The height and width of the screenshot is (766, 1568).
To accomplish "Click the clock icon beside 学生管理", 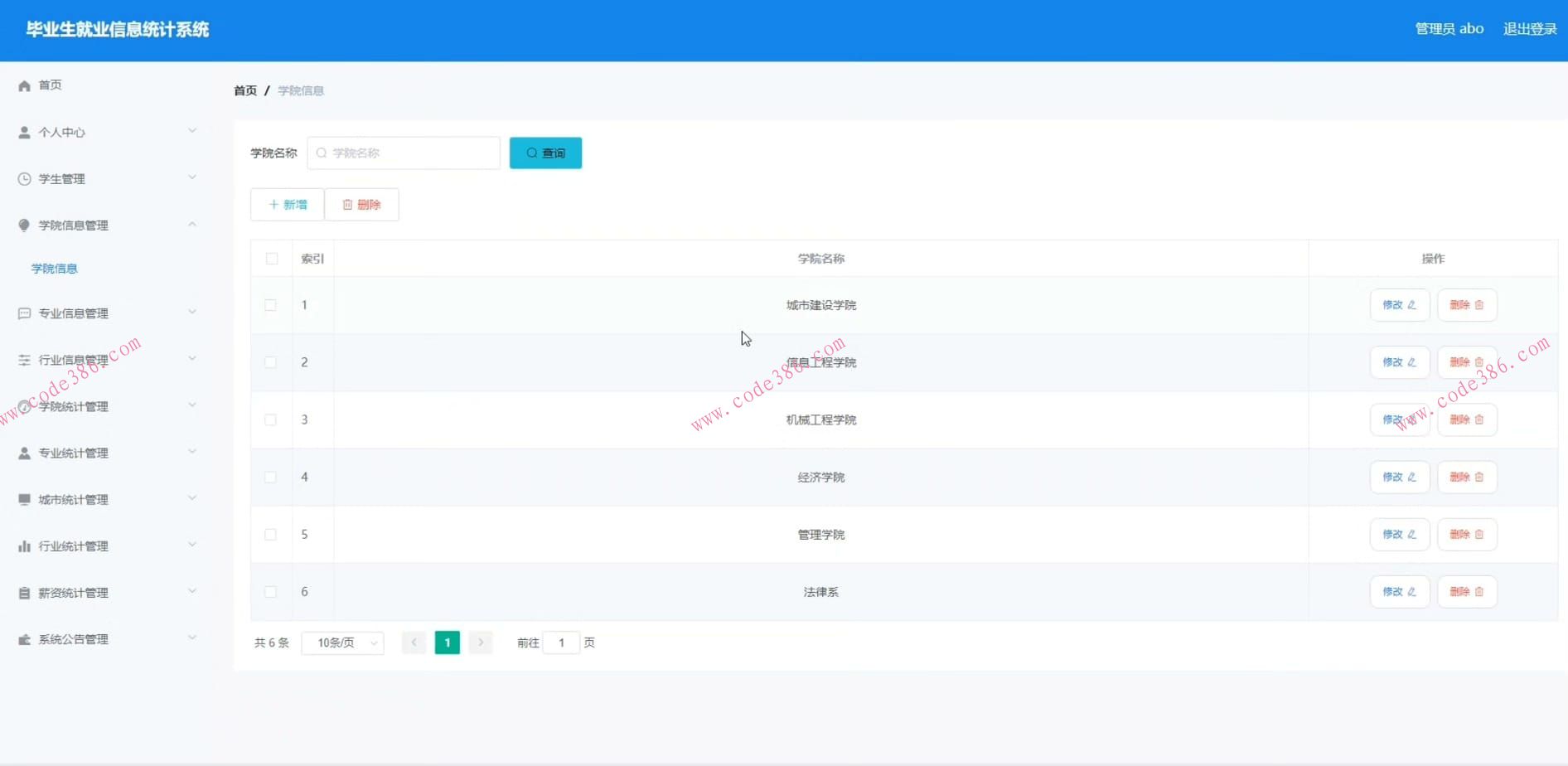I will [x=24, y=178].
